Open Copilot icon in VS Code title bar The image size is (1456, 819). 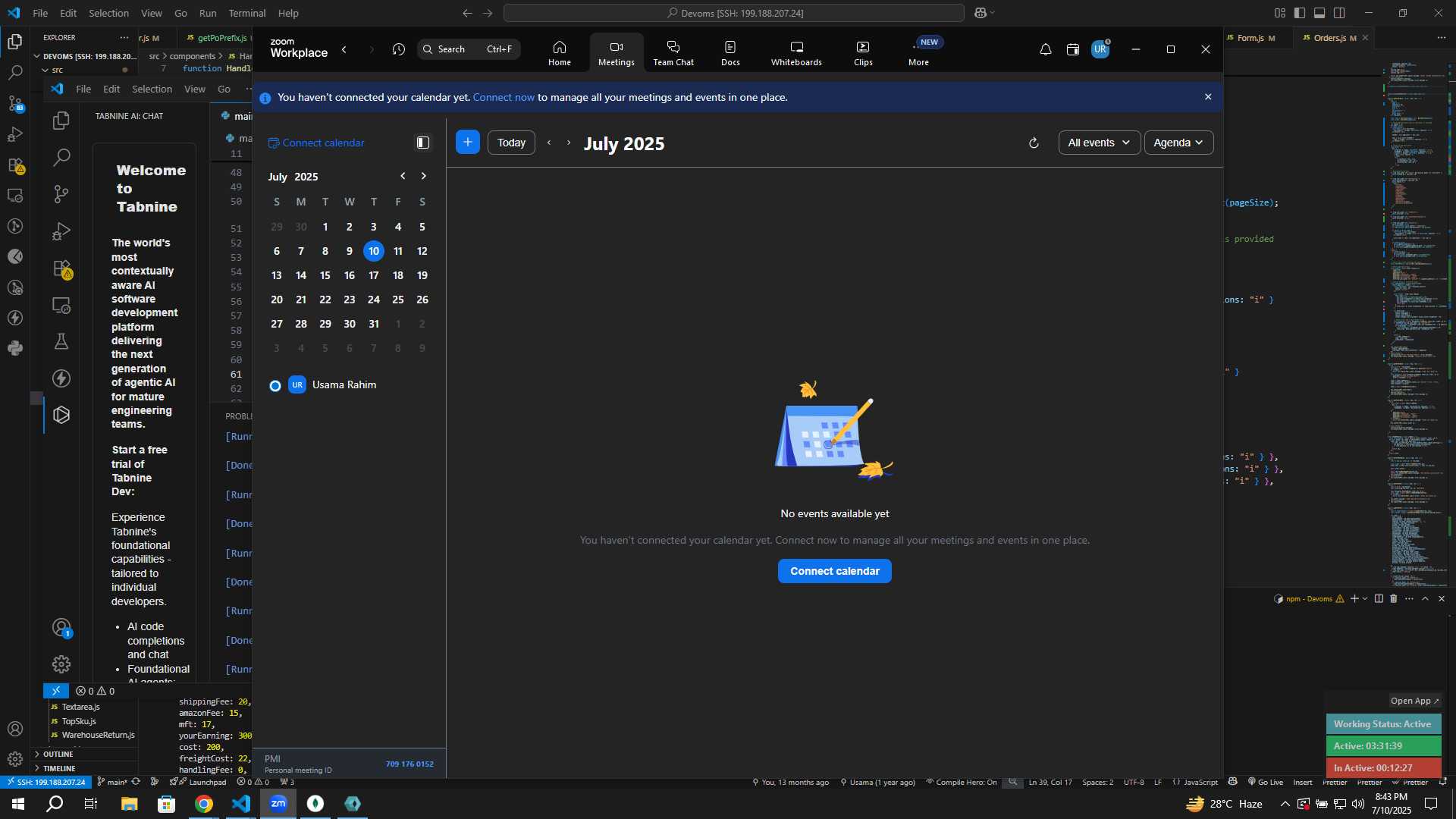(980, 13)
